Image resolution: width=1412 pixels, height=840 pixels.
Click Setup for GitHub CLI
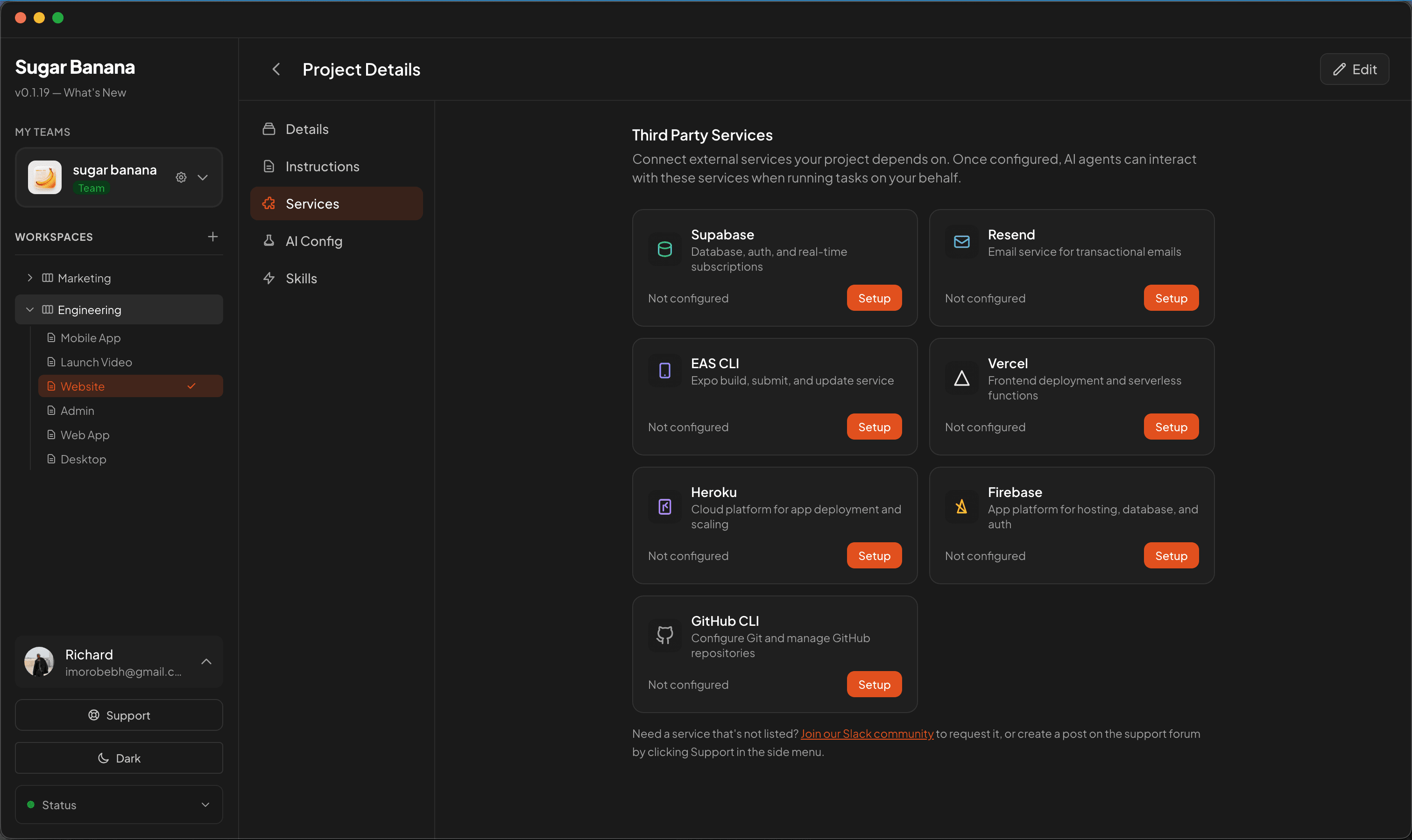pyautogui.click(x=874, y=684)
